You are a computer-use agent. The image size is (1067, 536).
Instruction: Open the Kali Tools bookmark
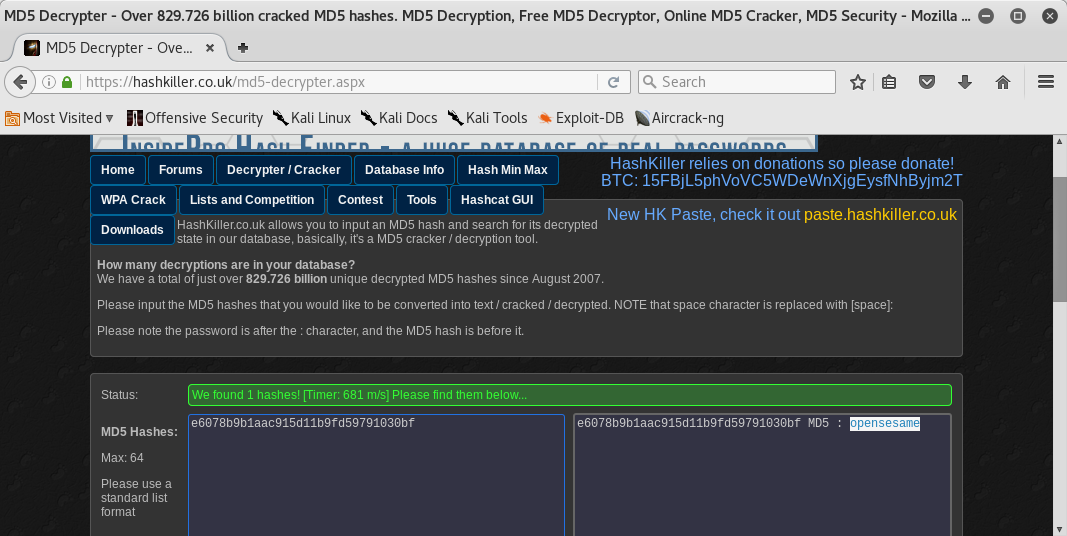(x=487, y=118)
